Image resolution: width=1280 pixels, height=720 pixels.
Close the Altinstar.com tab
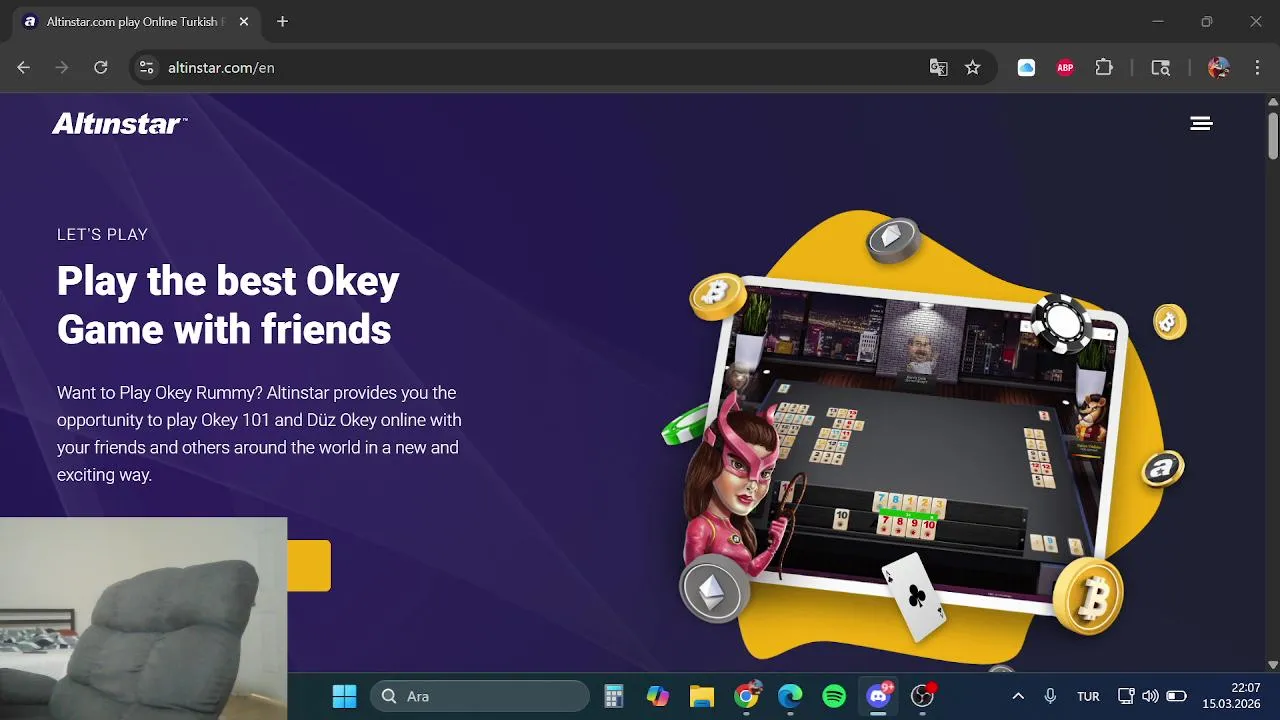click(243, 21)
